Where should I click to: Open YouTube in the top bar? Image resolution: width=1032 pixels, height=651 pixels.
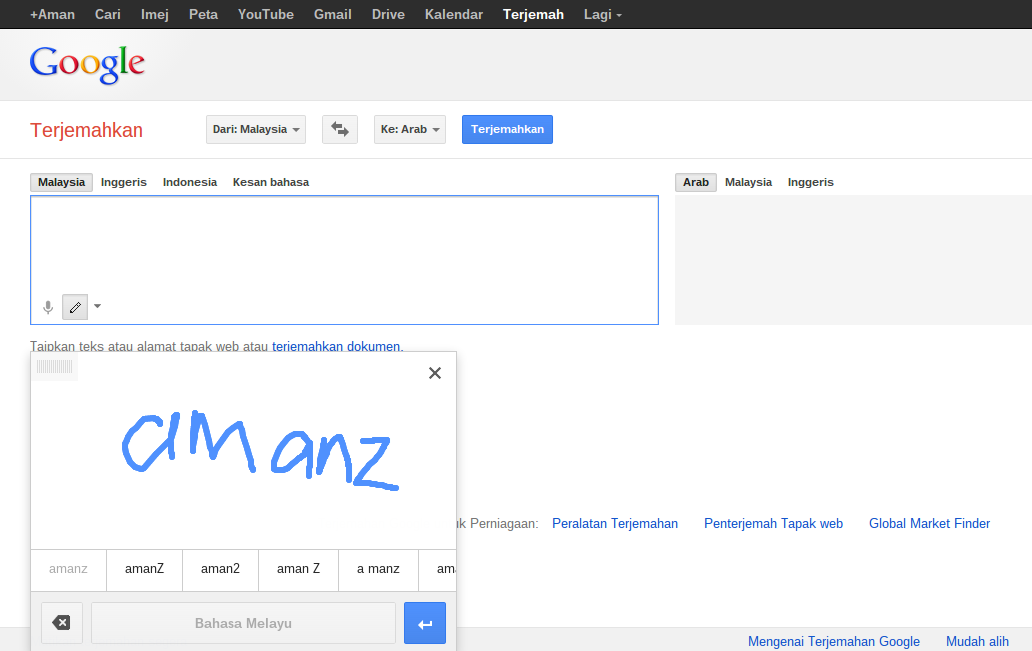[x=266, y=14]
